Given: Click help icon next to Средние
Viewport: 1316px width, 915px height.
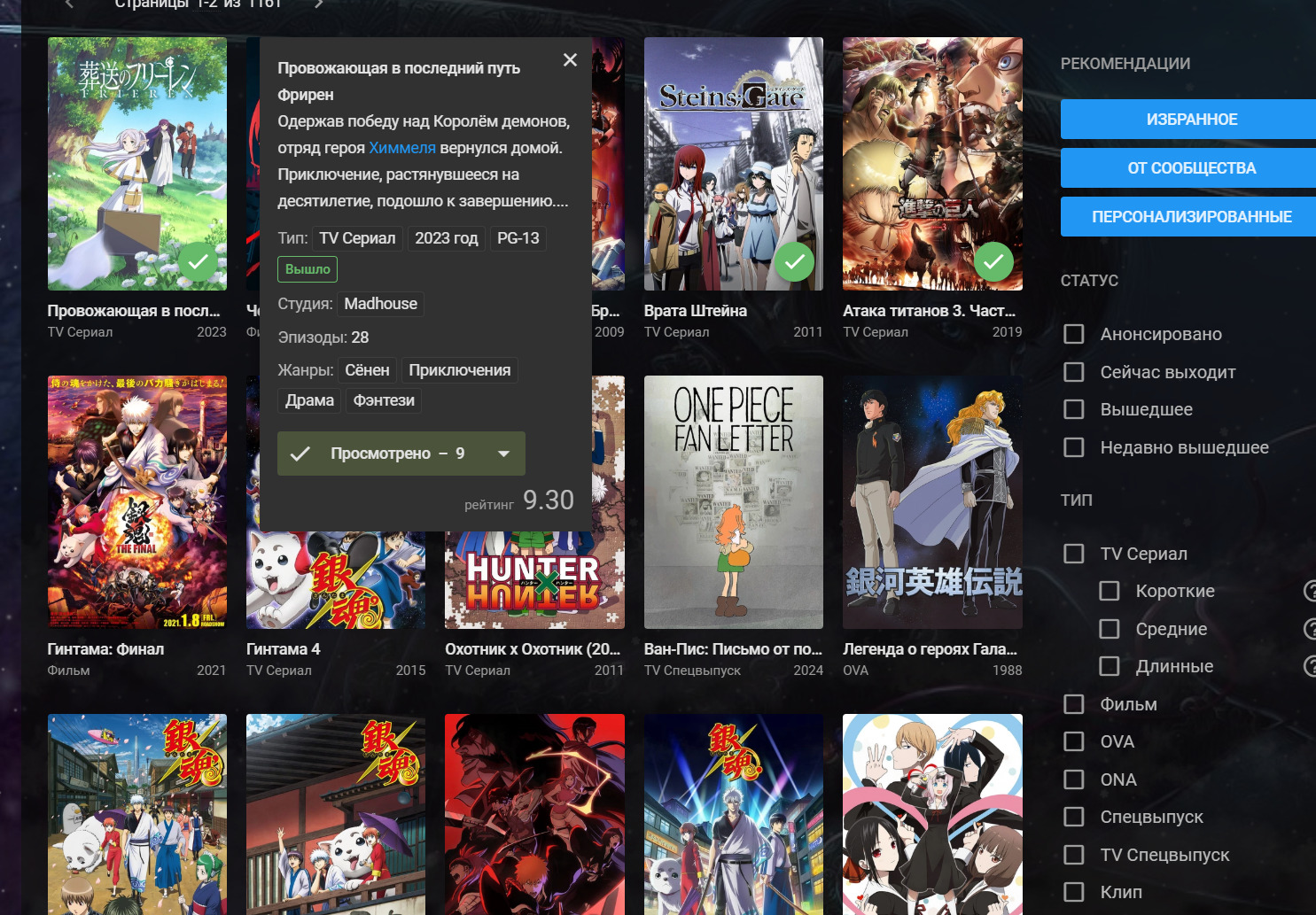Looking at the screenshot, I should [x=1310, y=629].
